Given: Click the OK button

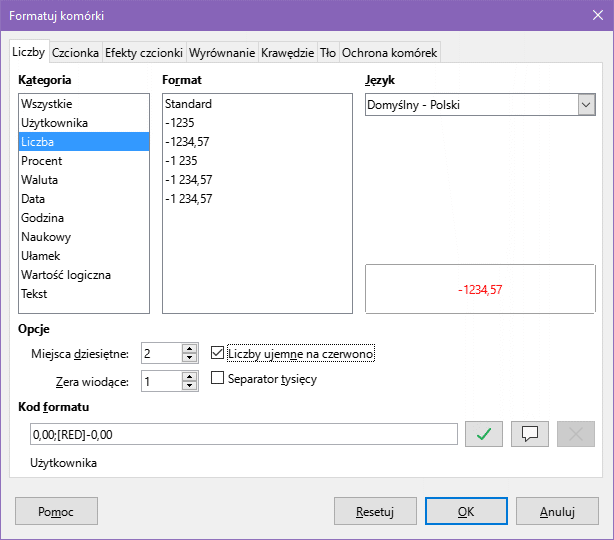Looking at the screenshot, I should pyautogui.click(x=466, y=511).
